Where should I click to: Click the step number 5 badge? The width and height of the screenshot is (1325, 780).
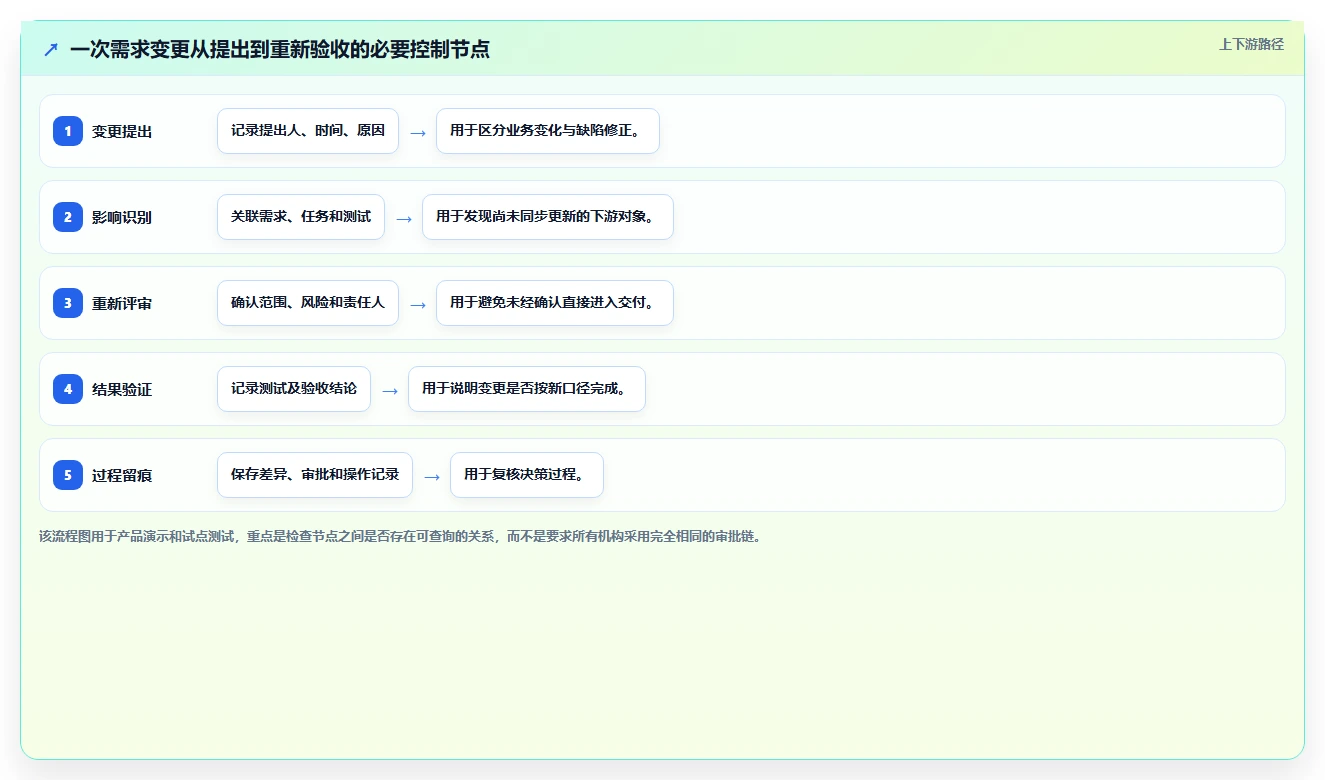[x=68, y=475]
